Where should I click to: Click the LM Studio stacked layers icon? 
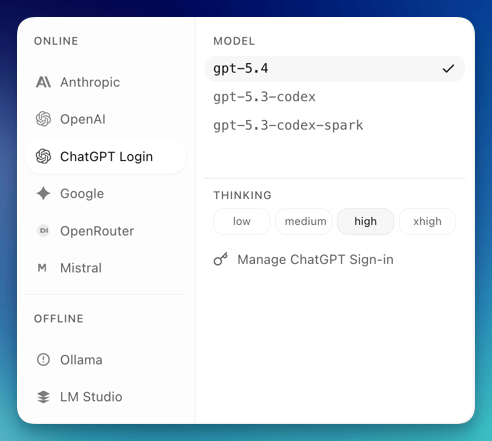point(43,397)
